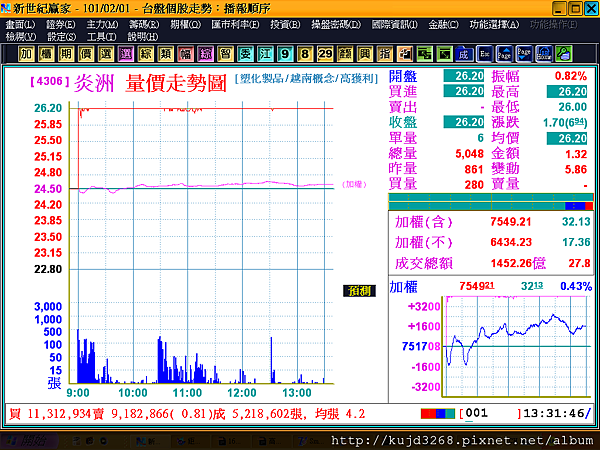Open the 期權(O) menu
Image resolution: width=600 pixels, height=450 pixels.
tap(185, 25)
